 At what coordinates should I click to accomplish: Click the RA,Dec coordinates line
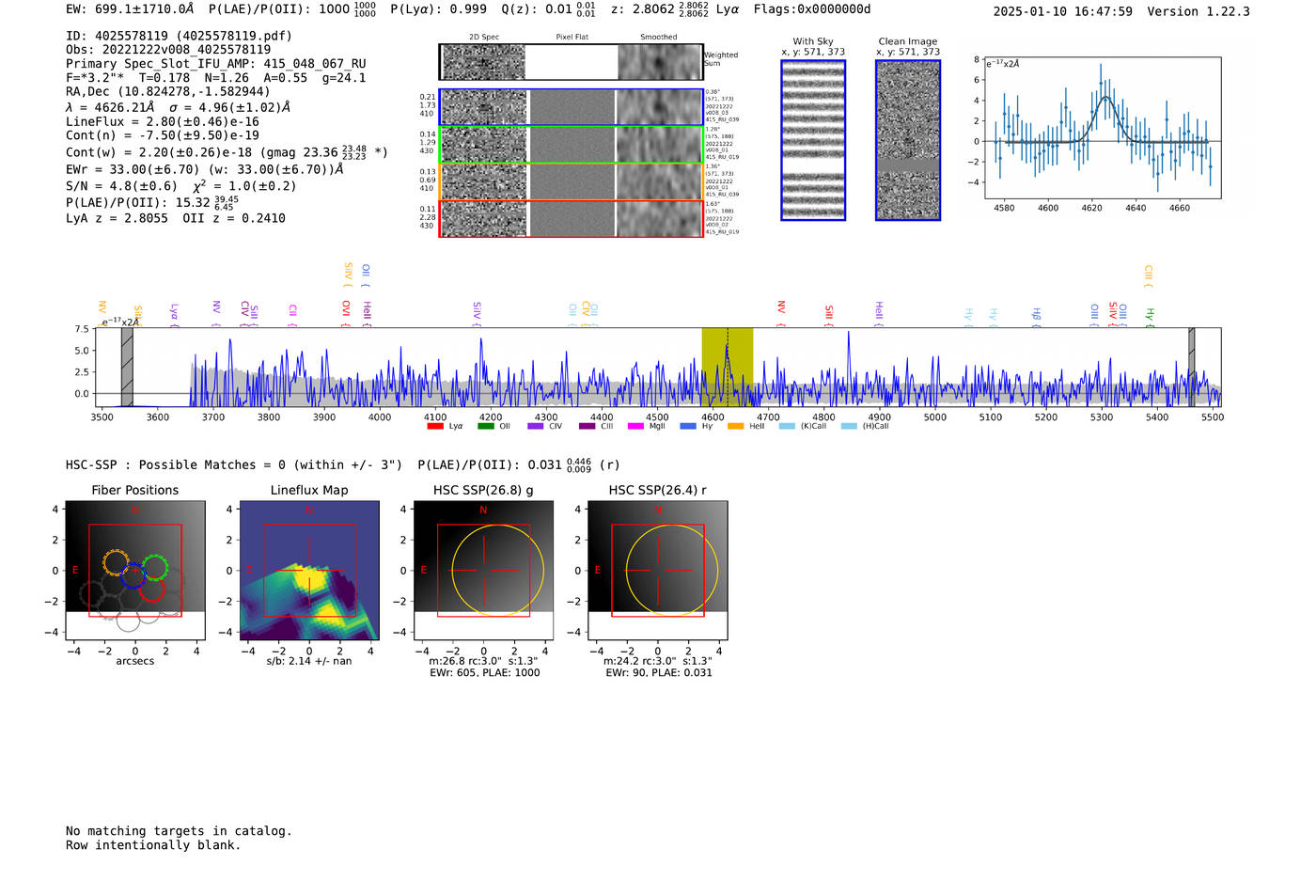tap(168, 91)
